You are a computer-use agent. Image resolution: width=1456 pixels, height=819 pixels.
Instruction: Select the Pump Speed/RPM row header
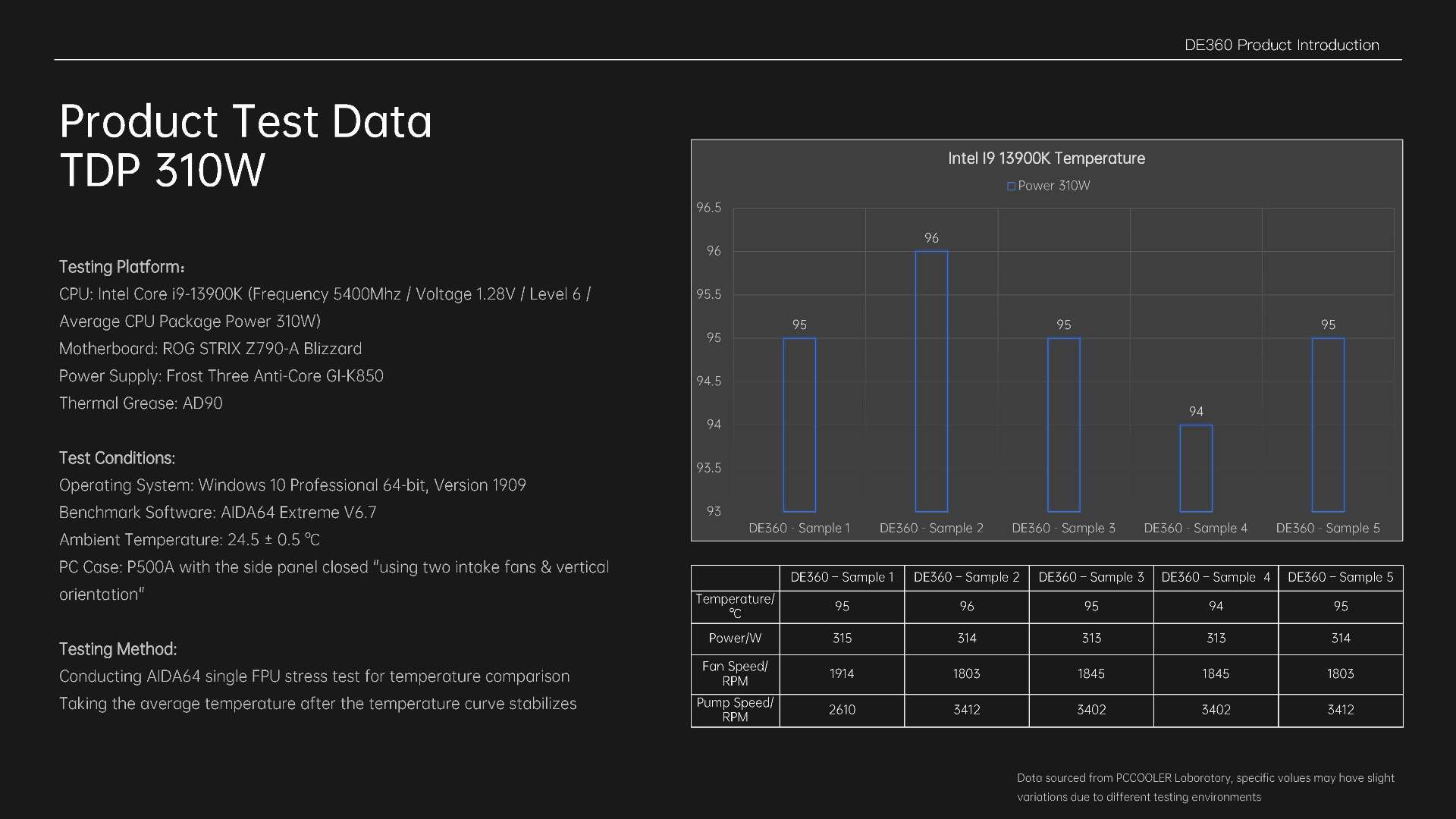coord(735,710)
